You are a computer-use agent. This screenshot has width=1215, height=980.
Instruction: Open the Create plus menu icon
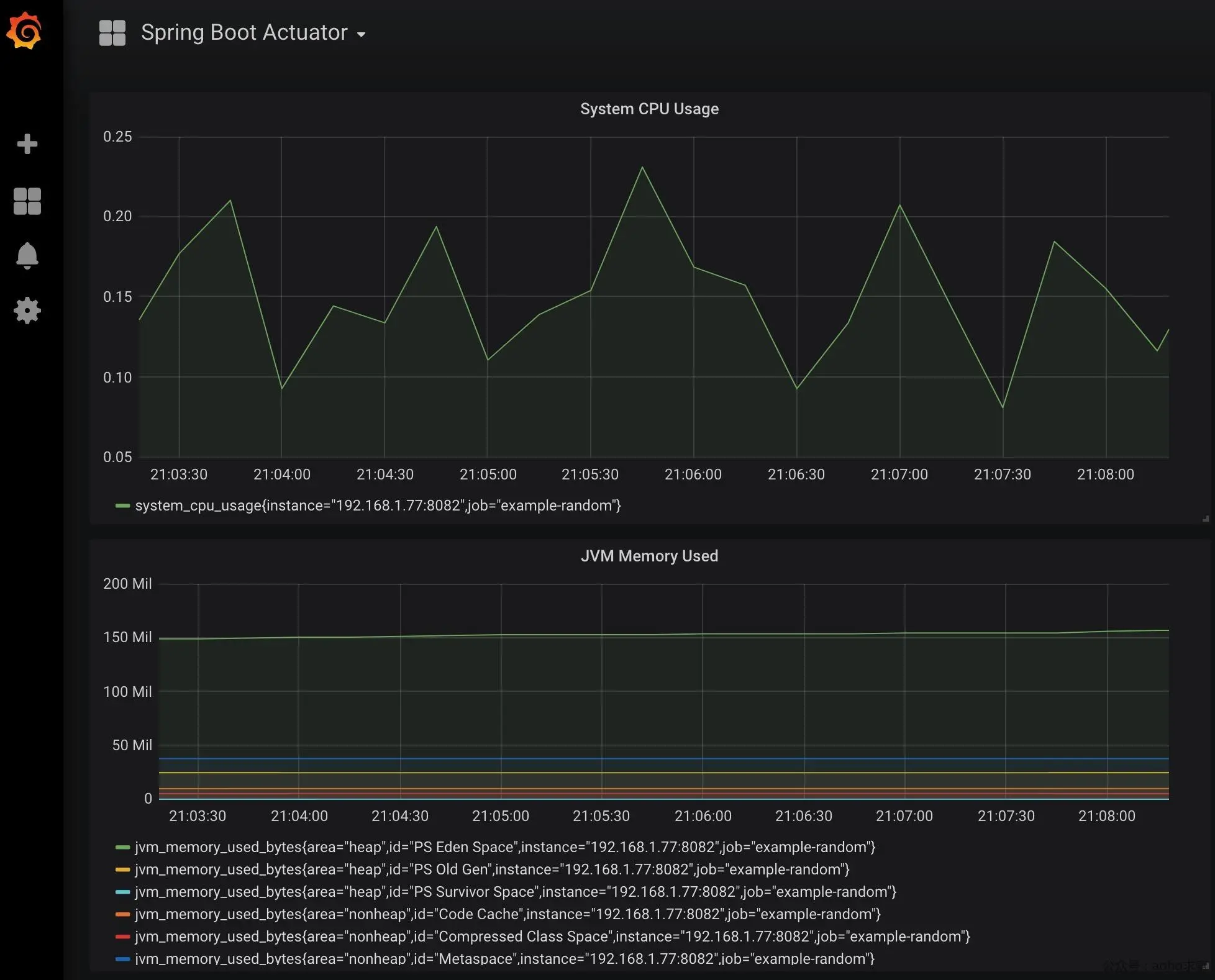(27, 144)
